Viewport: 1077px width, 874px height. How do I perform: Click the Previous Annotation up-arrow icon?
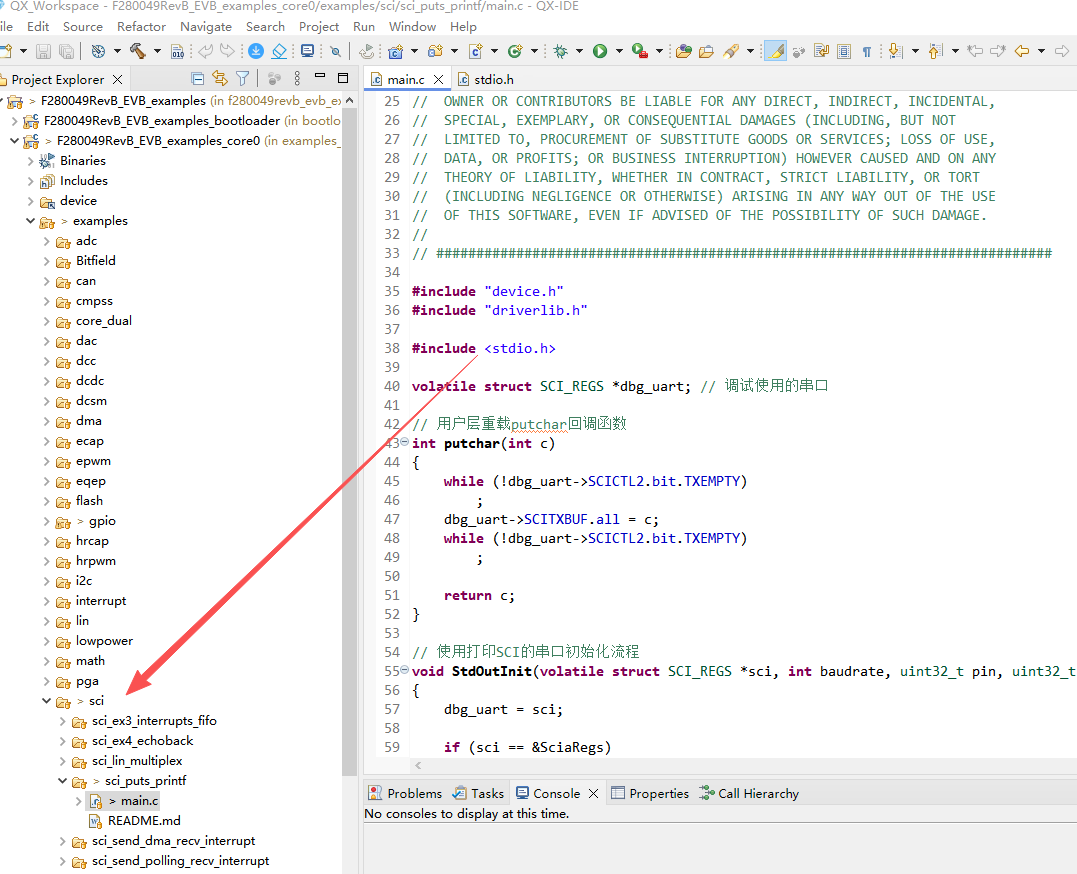click(935, 51)
